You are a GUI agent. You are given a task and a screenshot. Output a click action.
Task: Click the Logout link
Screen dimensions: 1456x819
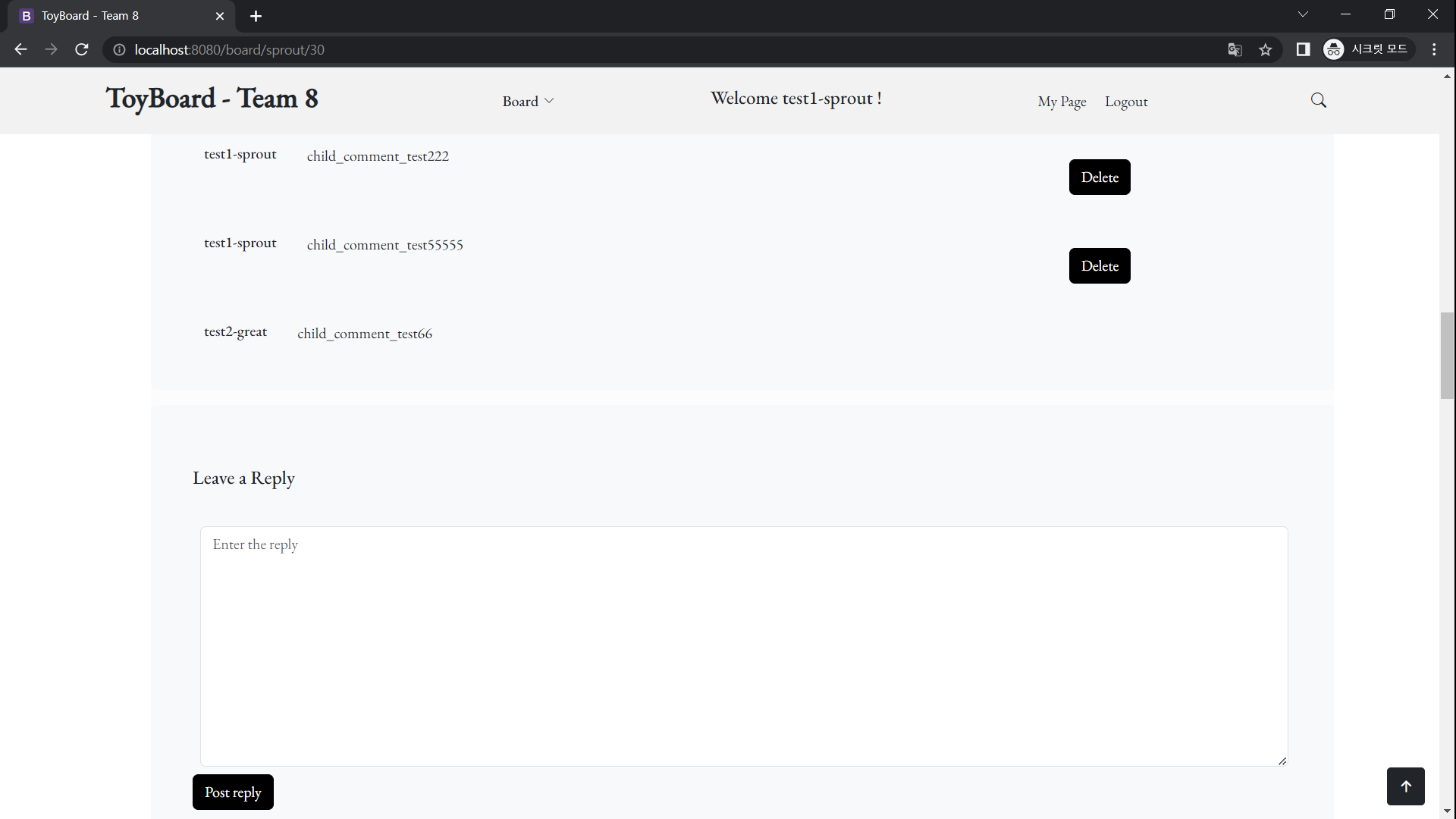click(x=1125, y=101)
